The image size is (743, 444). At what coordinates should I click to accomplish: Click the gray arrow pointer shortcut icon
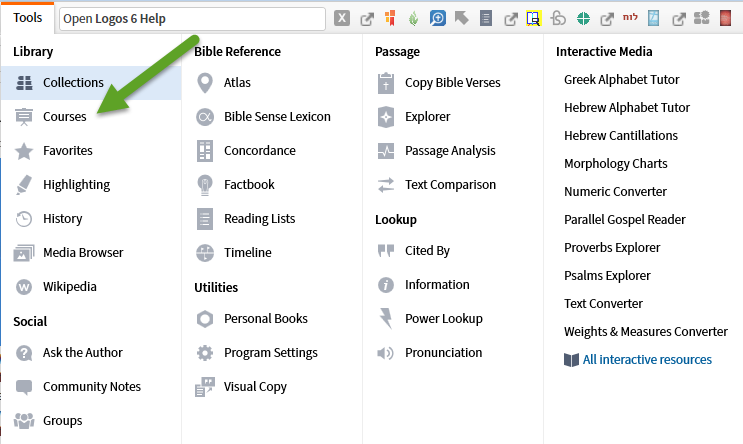pyautogui.click(x=462, y=18)
